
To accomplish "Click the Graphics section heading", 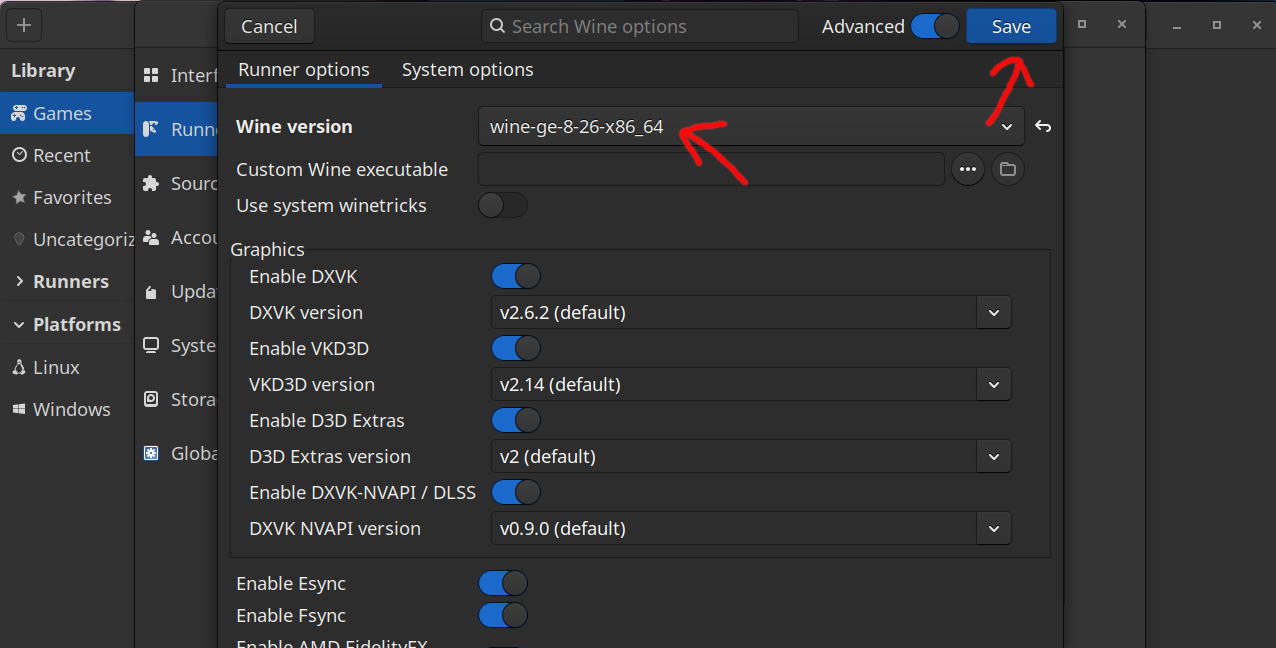I will (267, 250).
